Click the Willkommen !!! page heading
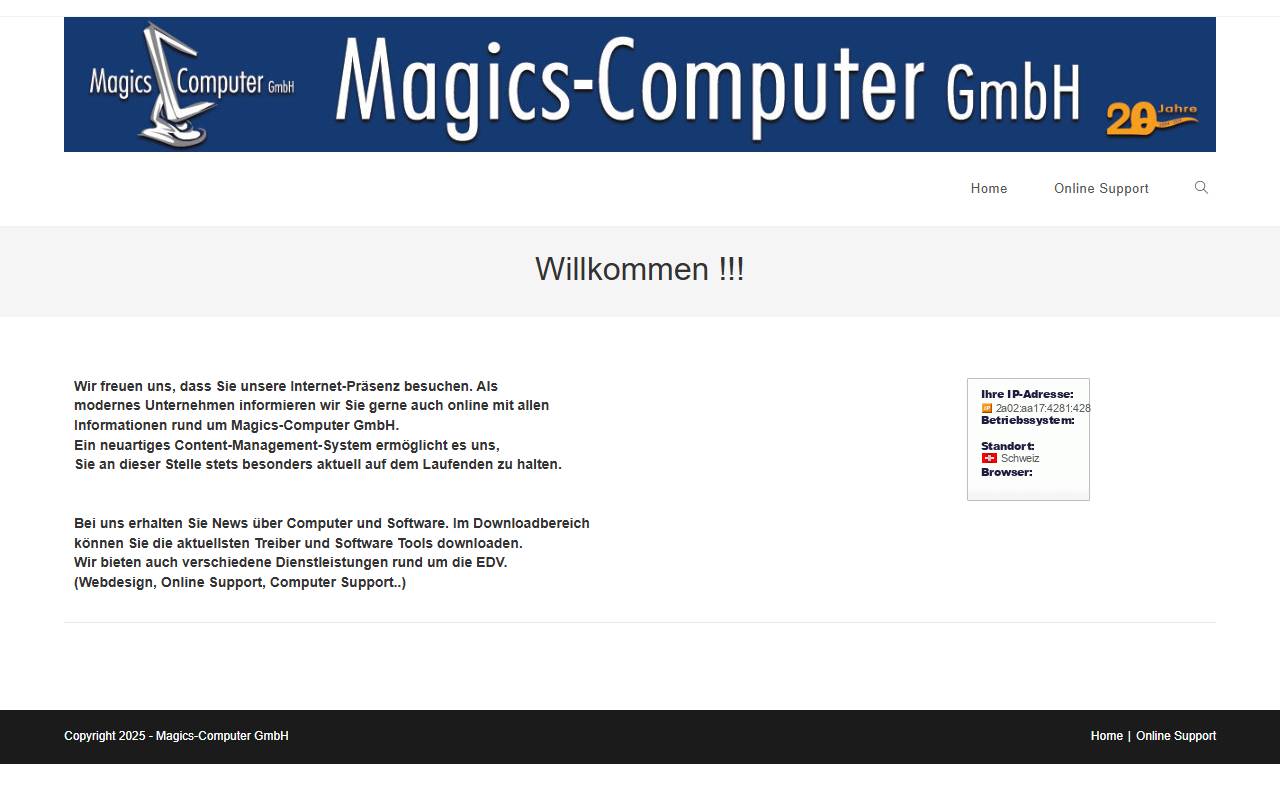This screenshot has width=1280, height=800. [x=640, y=269]
